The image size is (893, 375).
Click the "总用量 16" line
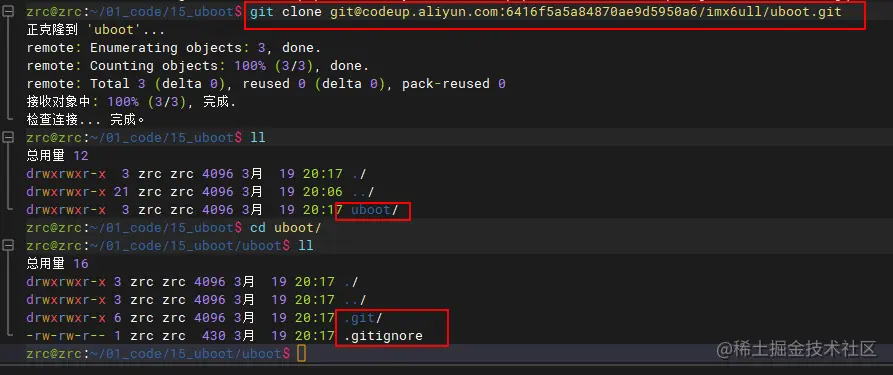tap(58, 264)
